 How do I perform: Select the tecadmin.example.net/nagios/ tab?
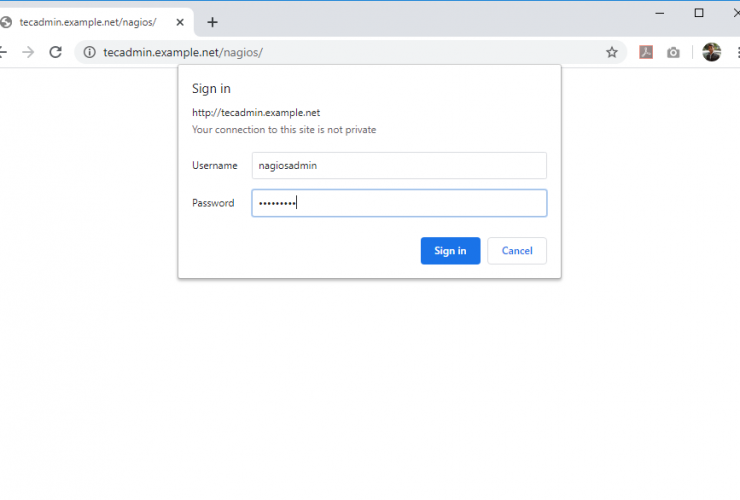90,22
